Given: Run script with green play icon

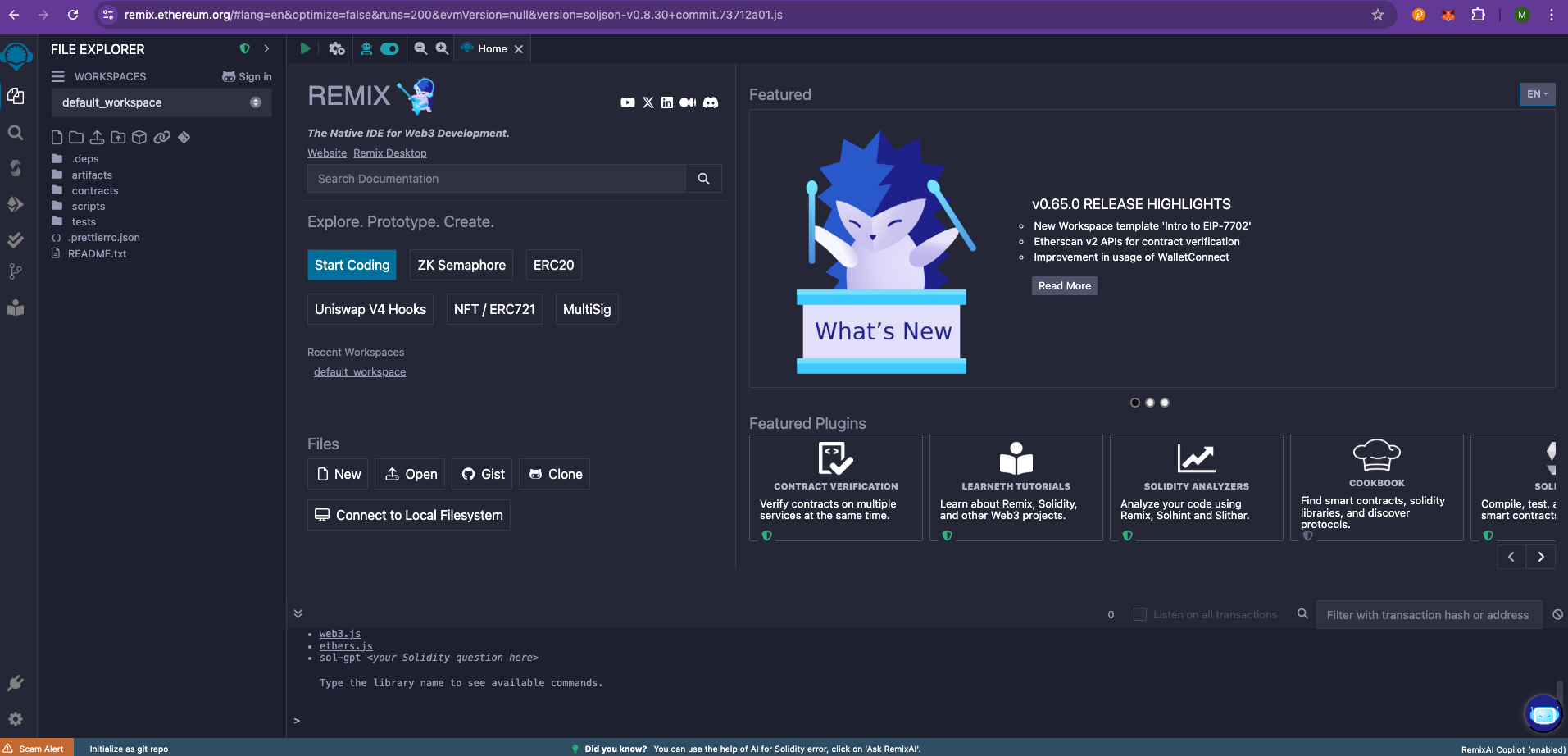Looking at the screenshot, I should 305,48.
